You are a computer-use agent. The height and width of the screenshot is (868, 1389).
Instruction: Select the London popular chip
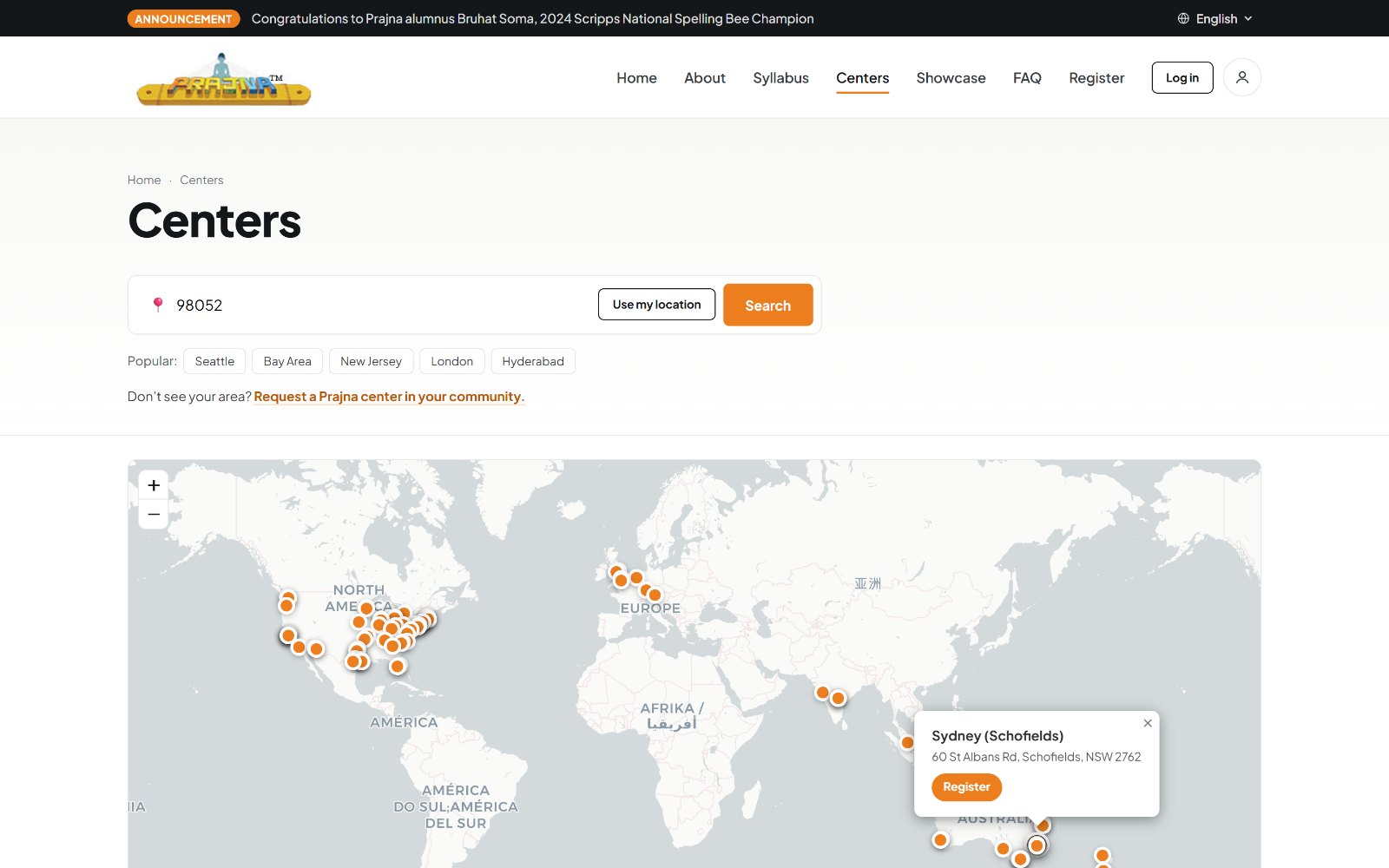(451, 361)
